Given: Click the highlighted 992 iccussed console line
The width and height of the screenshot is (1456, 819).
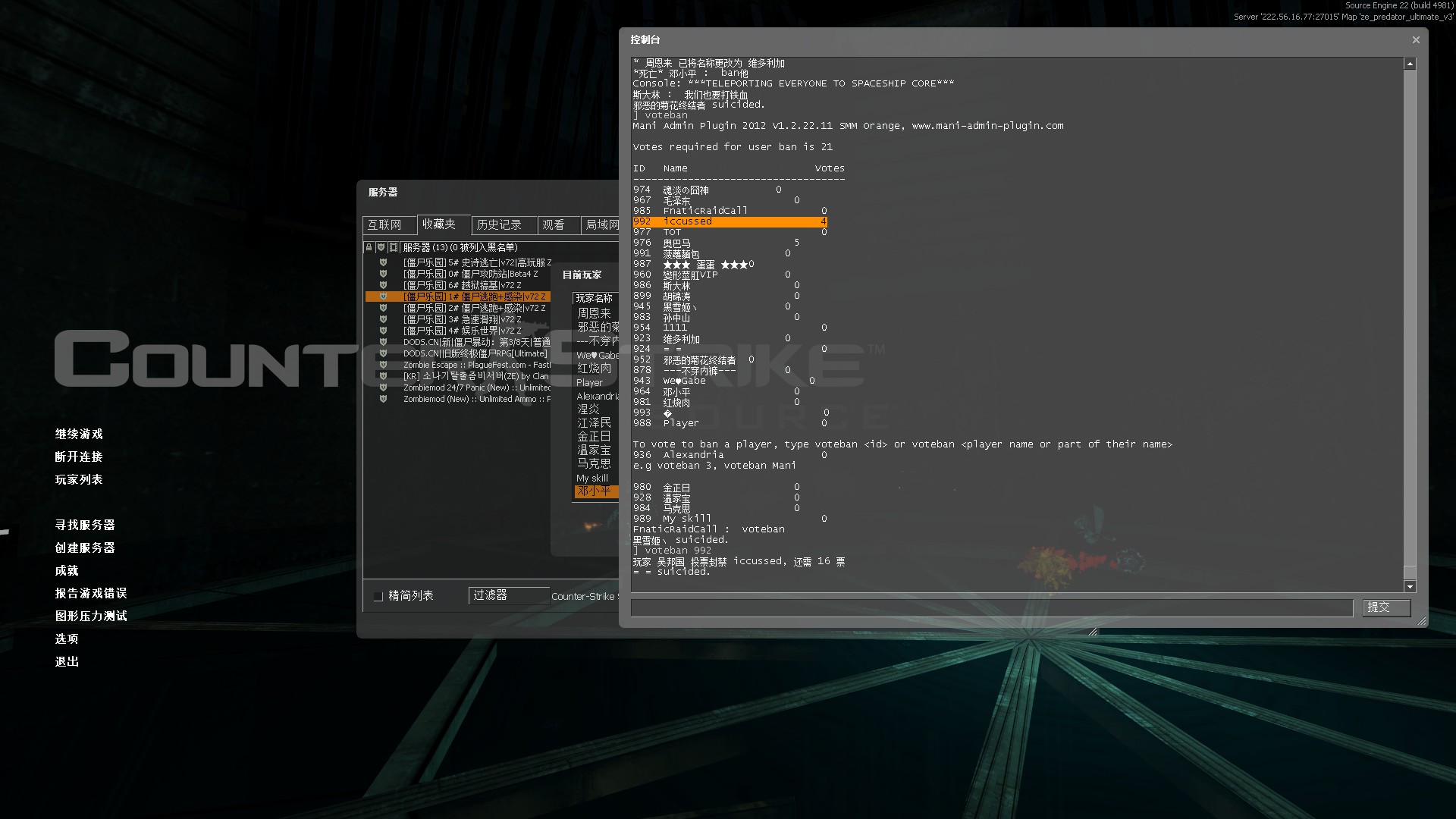Looking at the screenshot, I should 730,221.
